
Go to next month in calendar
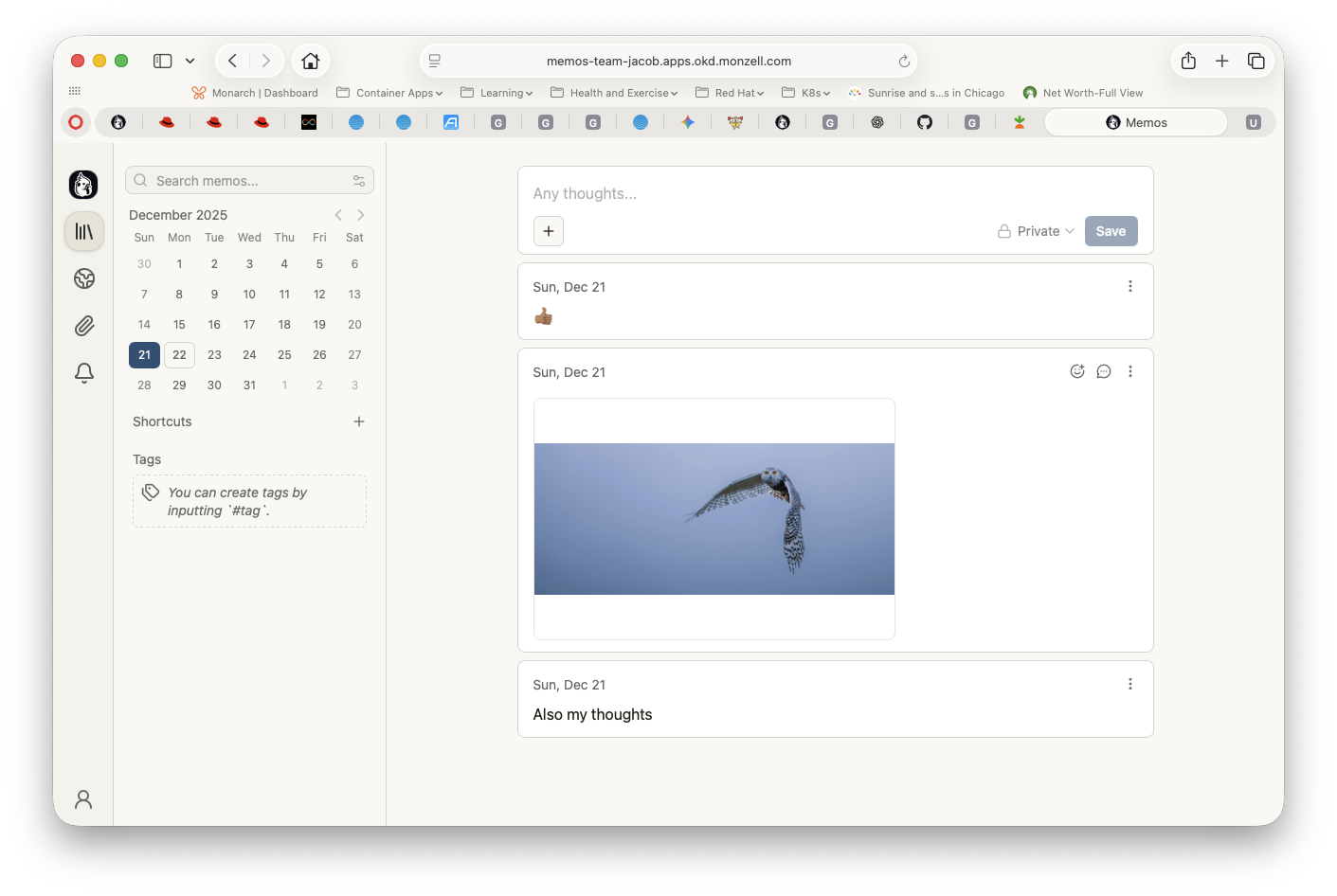(x=361, y=215)
